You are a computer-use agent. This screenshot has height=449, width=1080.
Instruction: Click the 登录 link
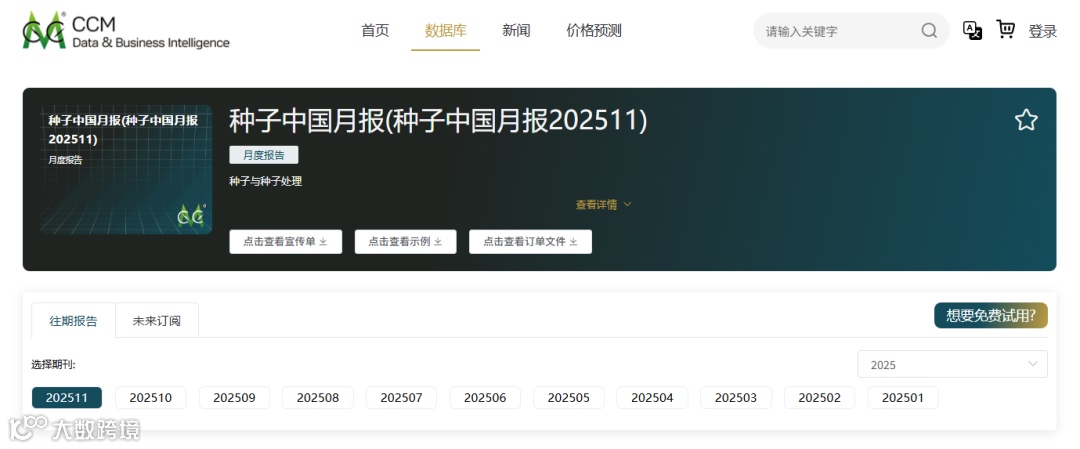coord(1043,31)
